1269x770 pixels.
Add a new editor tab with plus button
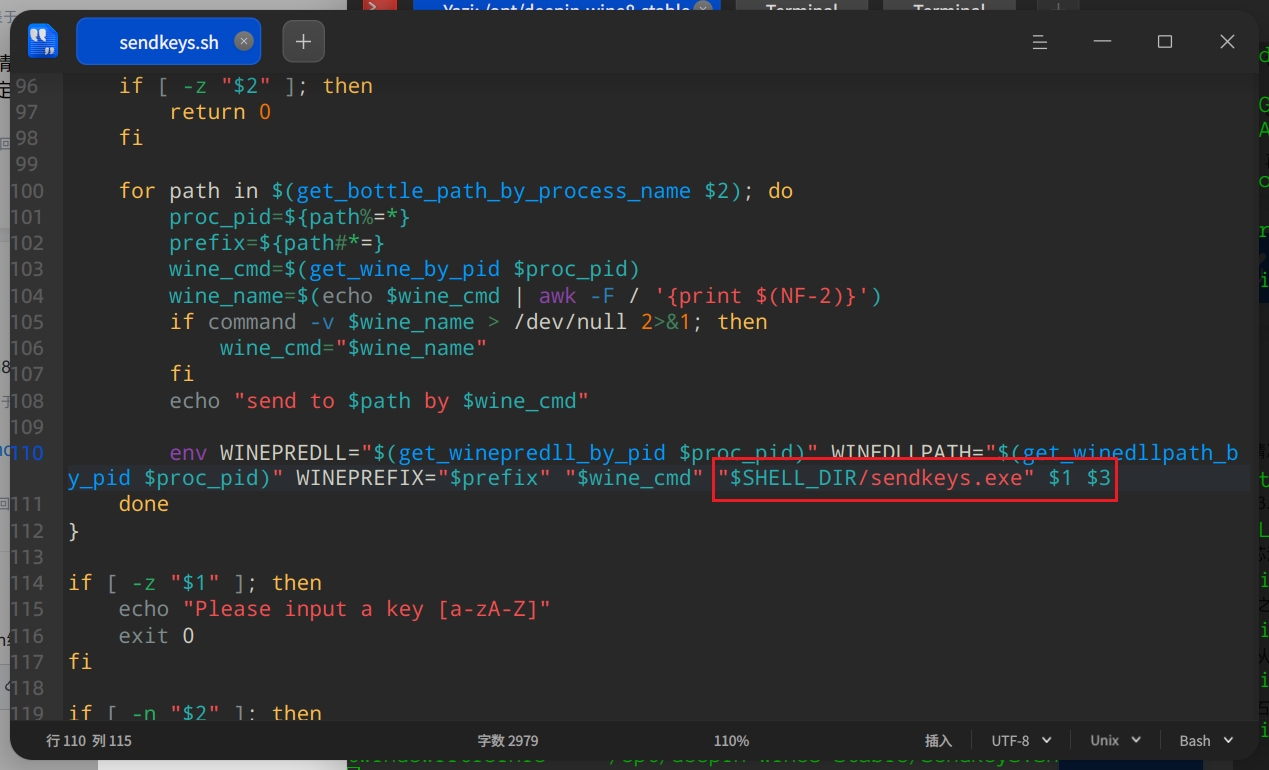304,41
